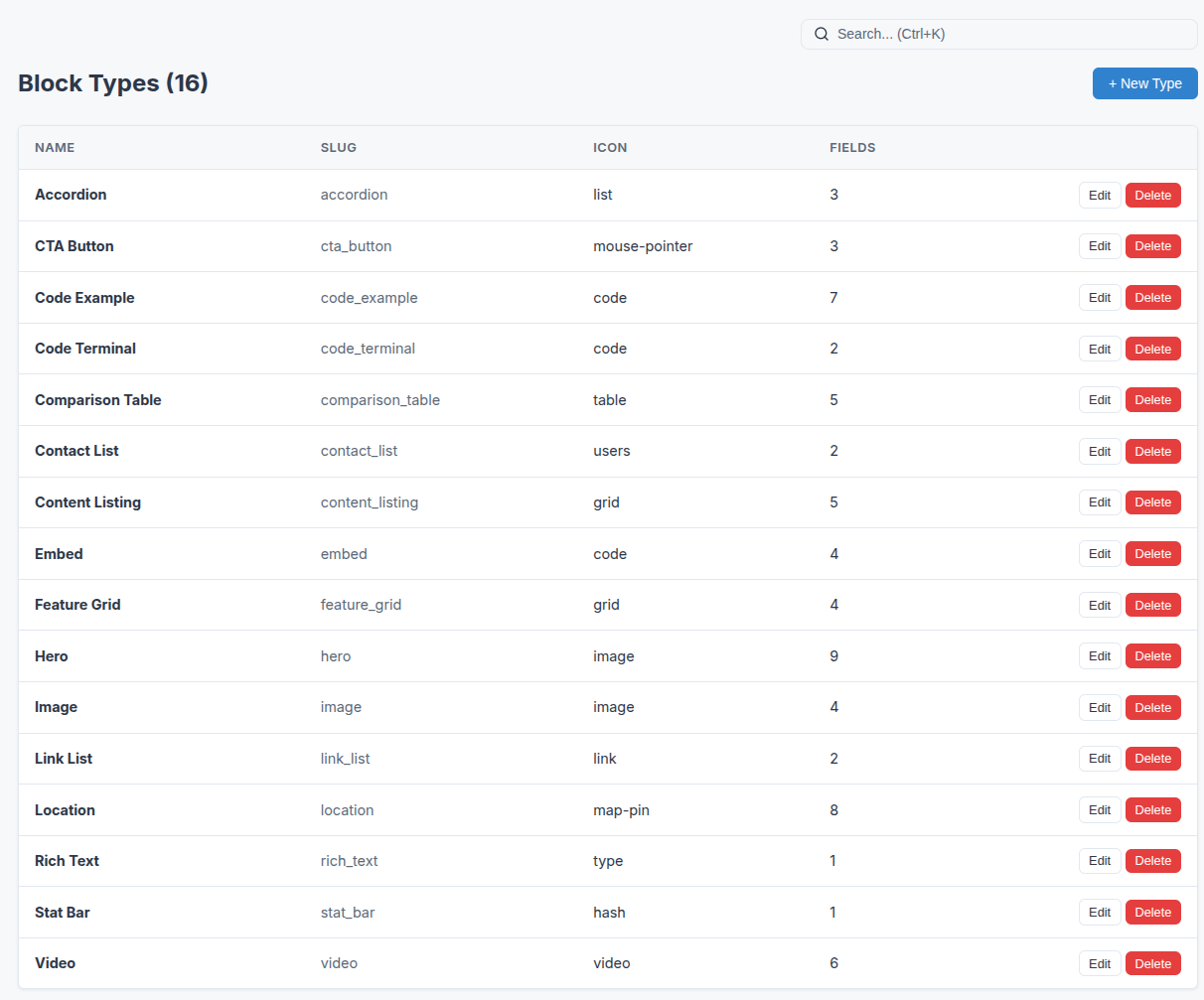This screenshot has height=1000, width=1204.
Task: Click the Search input field
Action: click(993, 34)
